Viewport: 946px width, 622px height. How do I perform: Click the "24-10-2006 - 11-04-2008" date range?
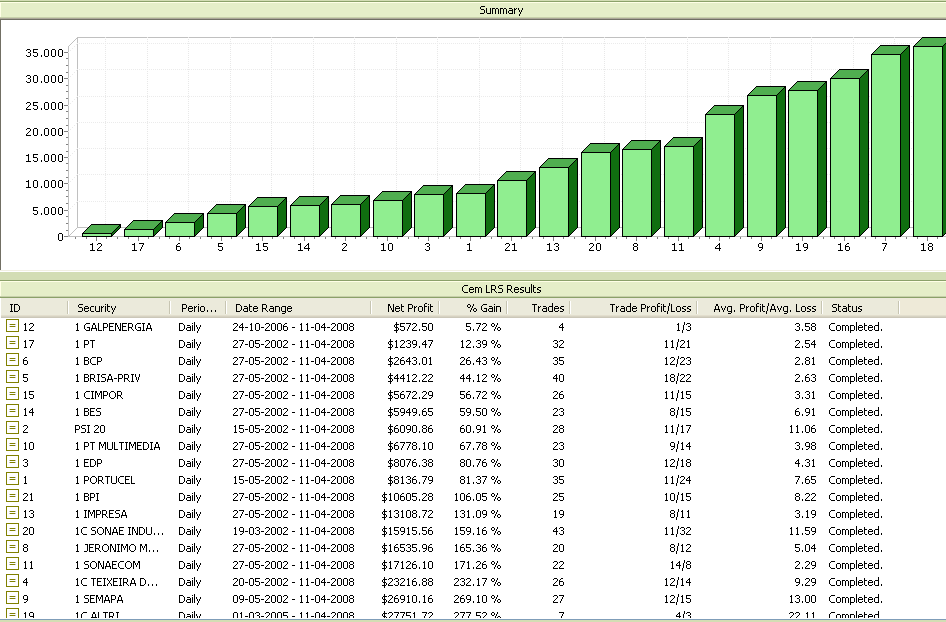(293, 327)
